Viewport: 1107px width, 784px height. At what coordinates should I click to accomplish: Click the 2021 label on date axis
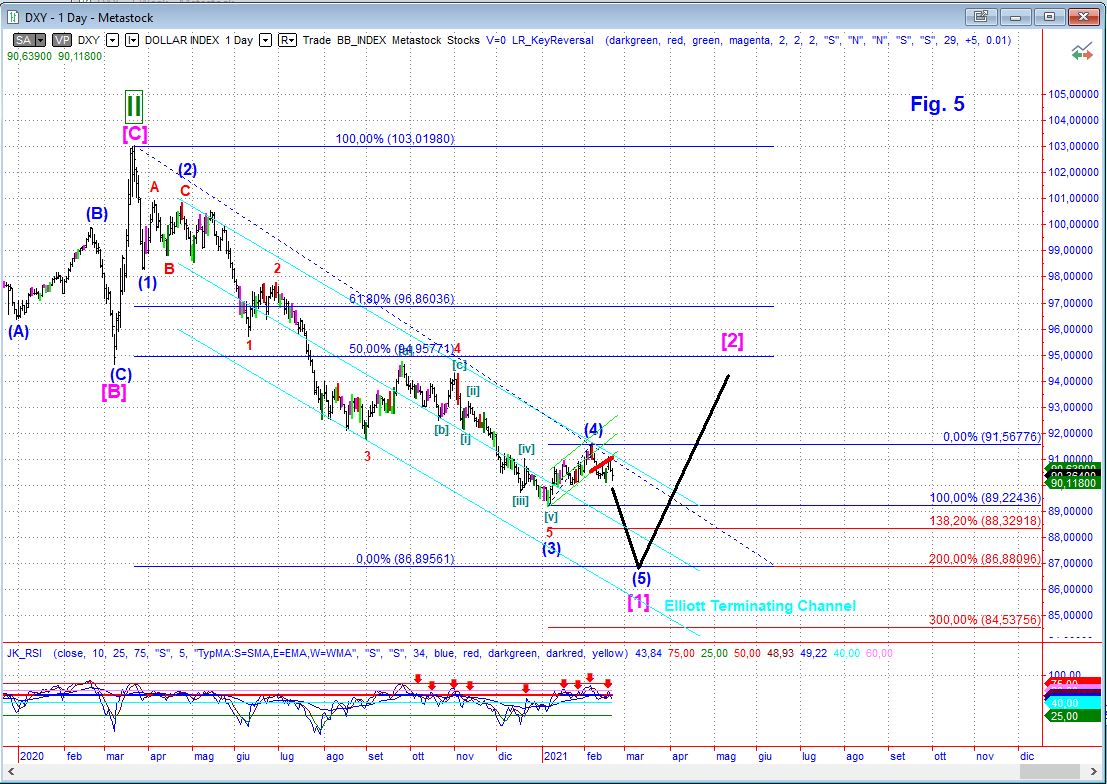556,756
